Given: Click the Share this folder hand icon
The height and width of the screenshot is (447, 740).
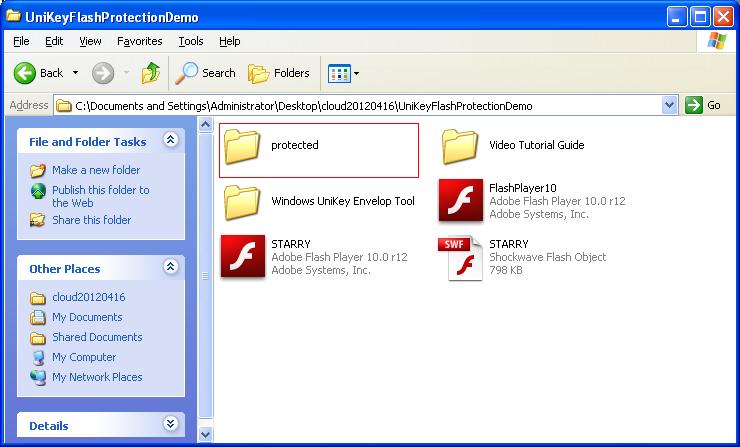Looking at the screenshot, I should [38, 220].
